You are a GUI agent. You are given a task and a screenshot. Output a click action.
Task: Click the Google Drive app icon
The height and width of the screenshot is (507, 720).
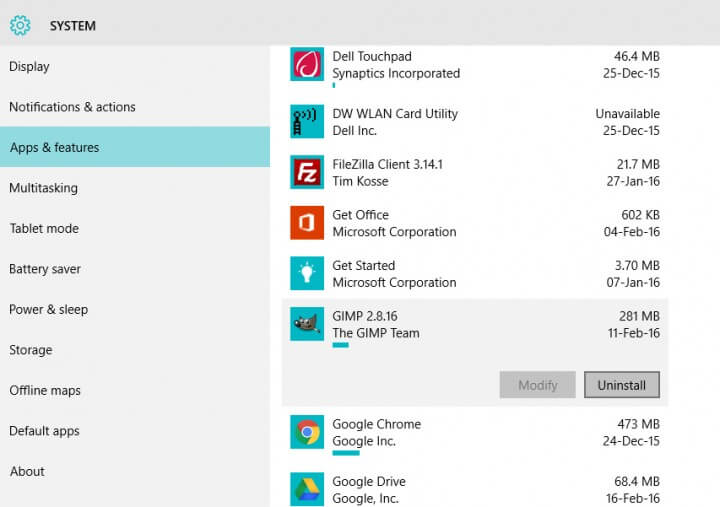307,489
